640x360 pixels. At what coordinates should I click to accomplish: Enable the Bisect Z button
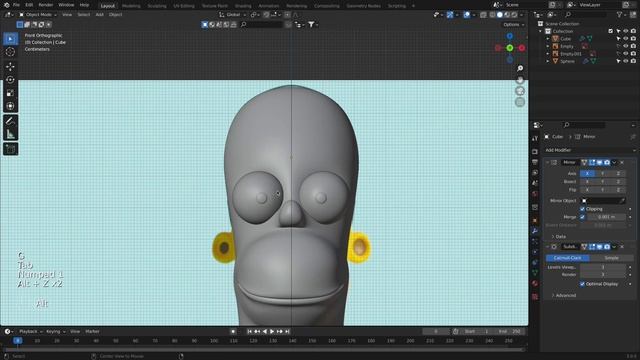pyautogui.click(x=618, y=182)
